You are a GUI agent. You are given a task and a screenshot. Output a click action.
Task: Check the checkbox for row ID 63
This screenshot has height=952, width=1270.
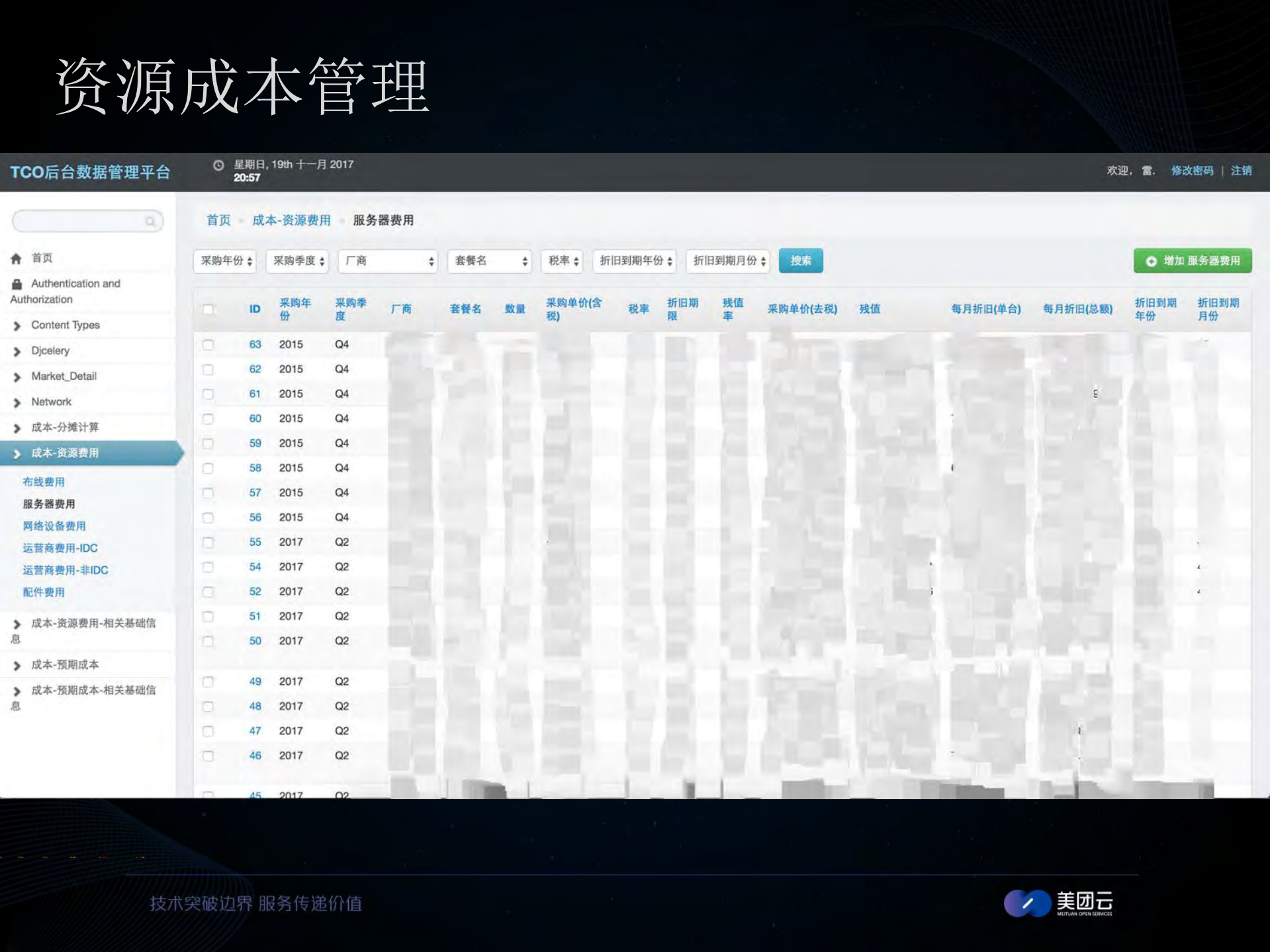(x=209, y=344)
